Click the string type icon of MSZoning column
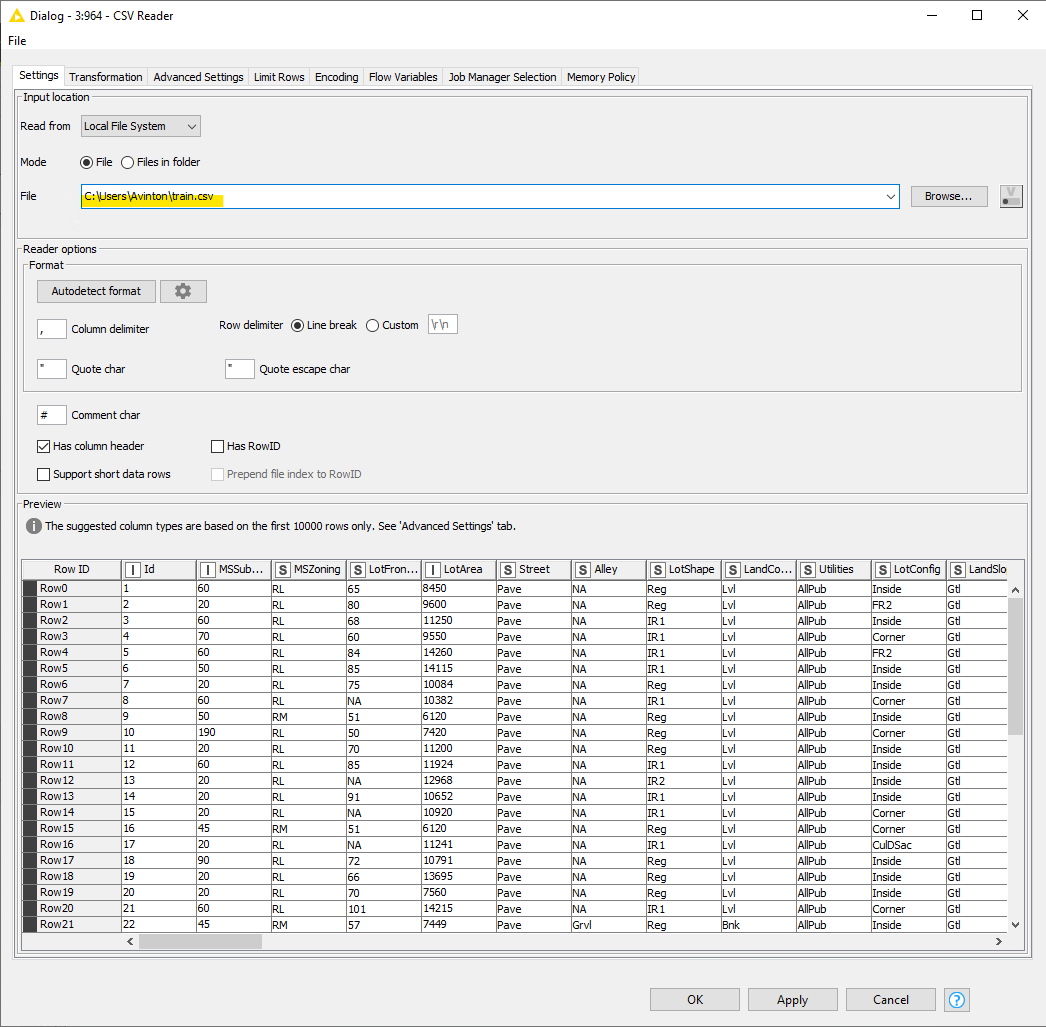 [283, 570]
